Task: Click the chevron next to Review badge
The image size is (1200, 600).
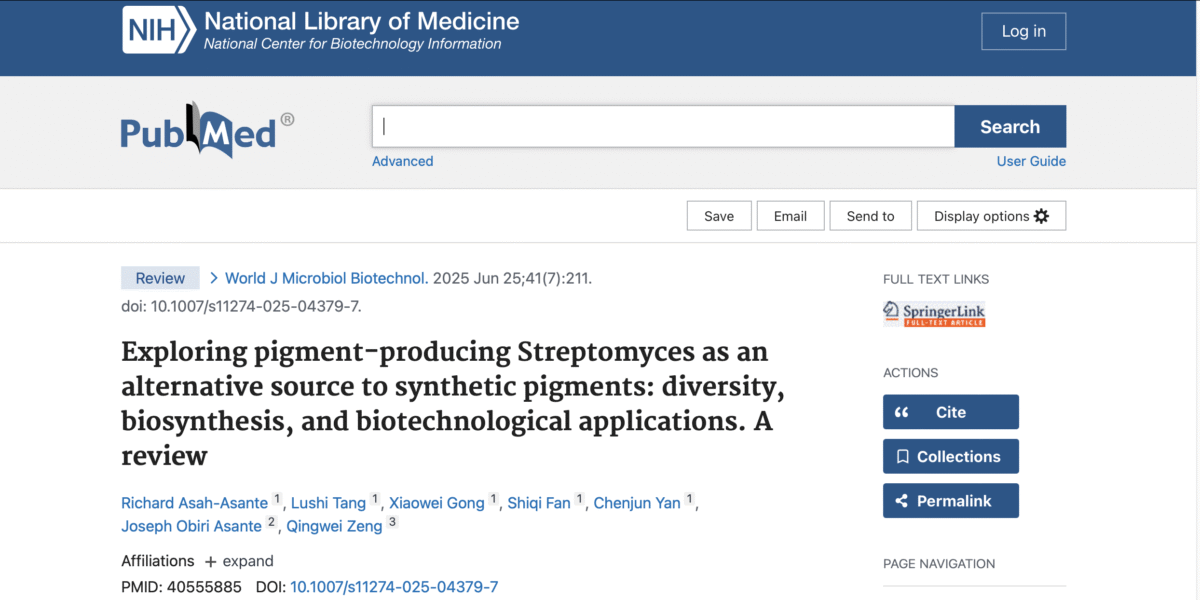Action: click(x=214, y=278)
